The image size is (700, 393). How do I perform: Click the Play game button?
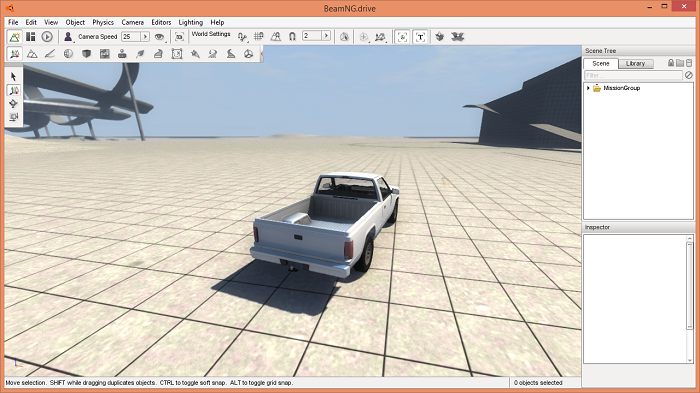coord(47,37)
